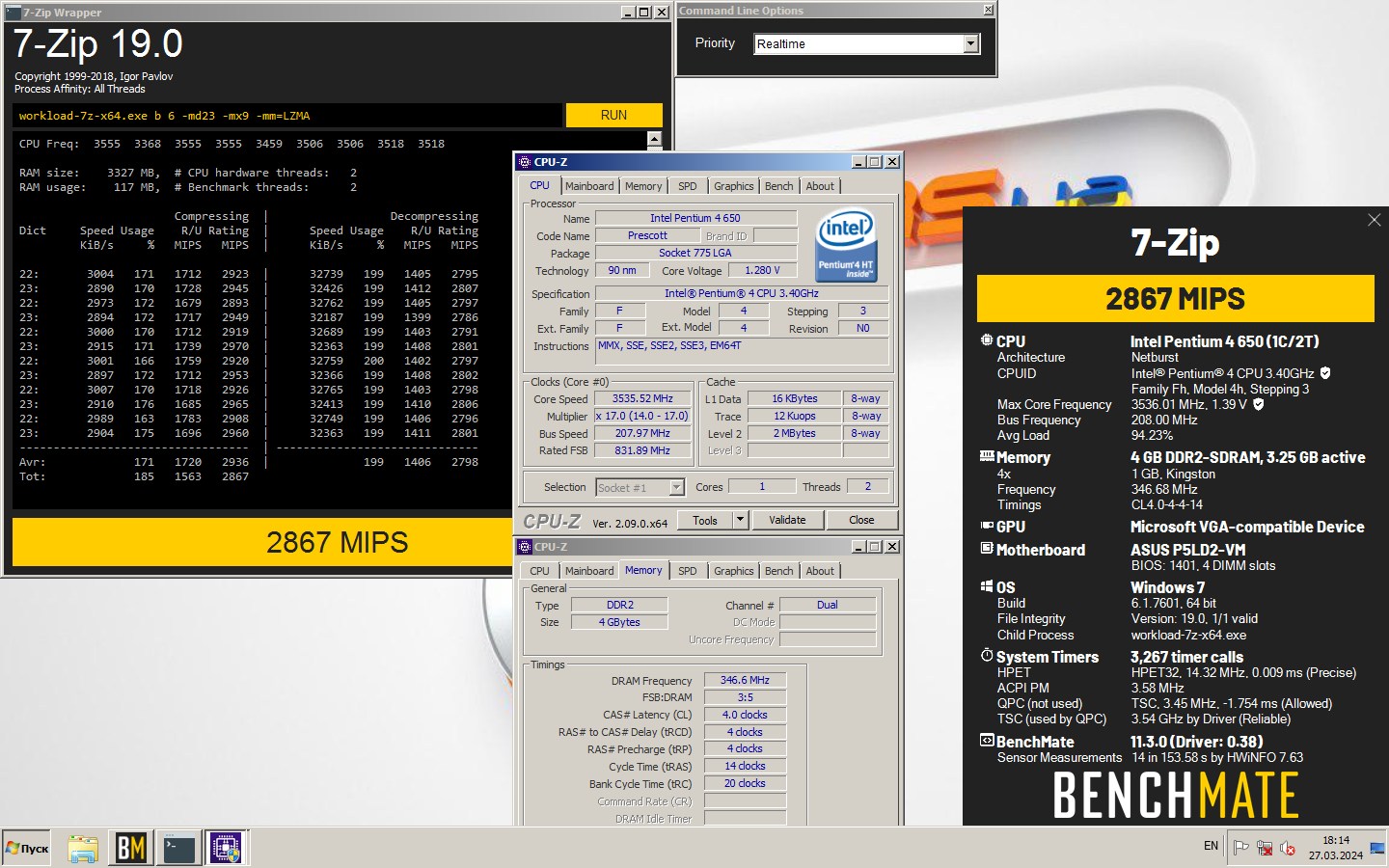Click the Tools button in CPU-Z

(705, 520)
